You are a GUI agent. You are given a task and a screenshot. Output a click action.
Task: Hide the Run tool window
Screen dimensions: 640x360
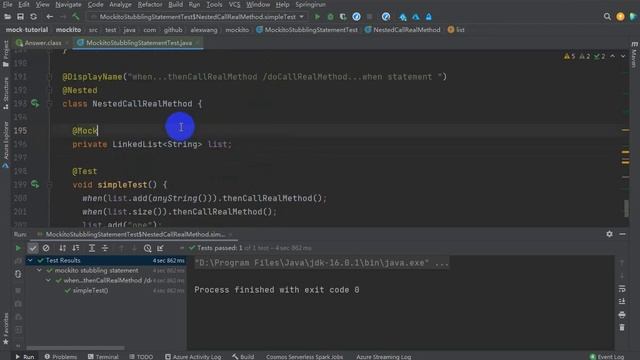pyautogui.click(x=622, y=234)
